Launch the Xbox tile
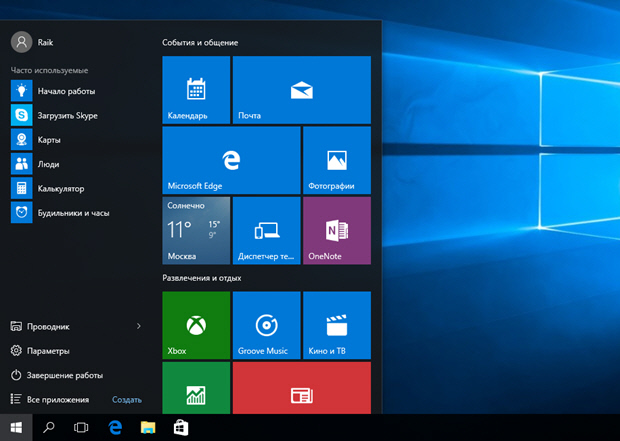Screen dimensions: 620x441 point(196,325)
